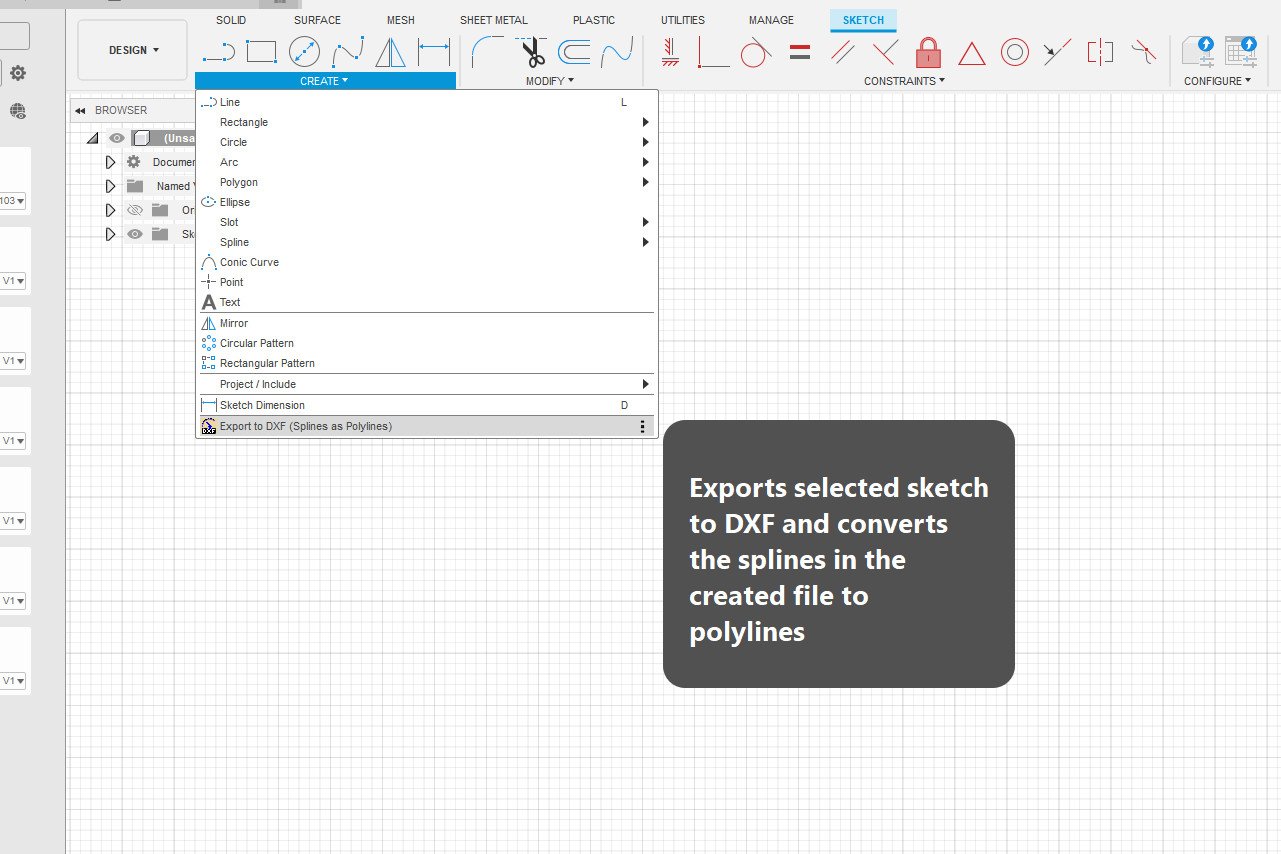Expand the Sketches folder tree node
This screenshot has width=1281, height=854.
click(x=110, y=234)
